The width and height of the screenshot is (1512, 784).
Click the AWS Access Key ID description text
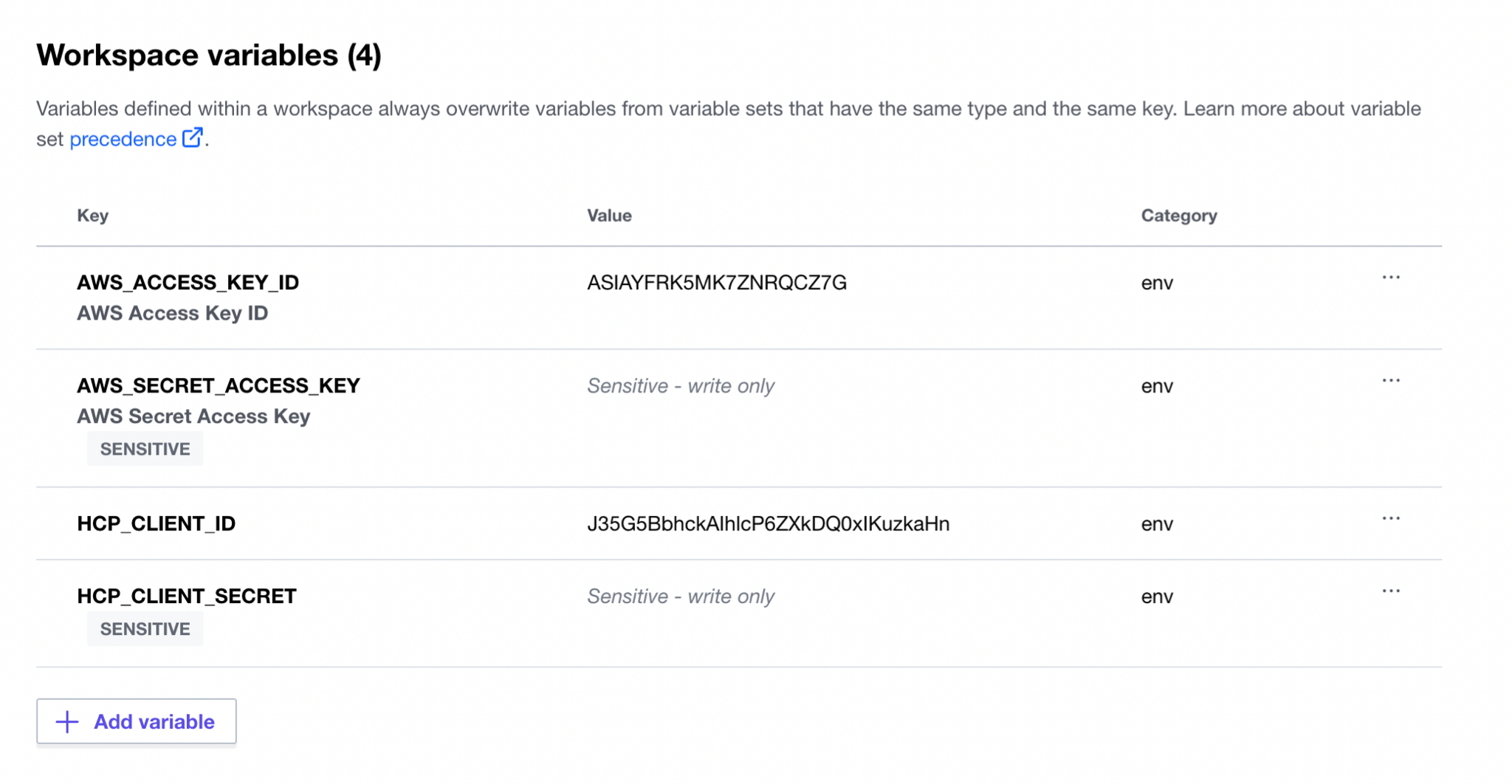(x=173, y=314)
